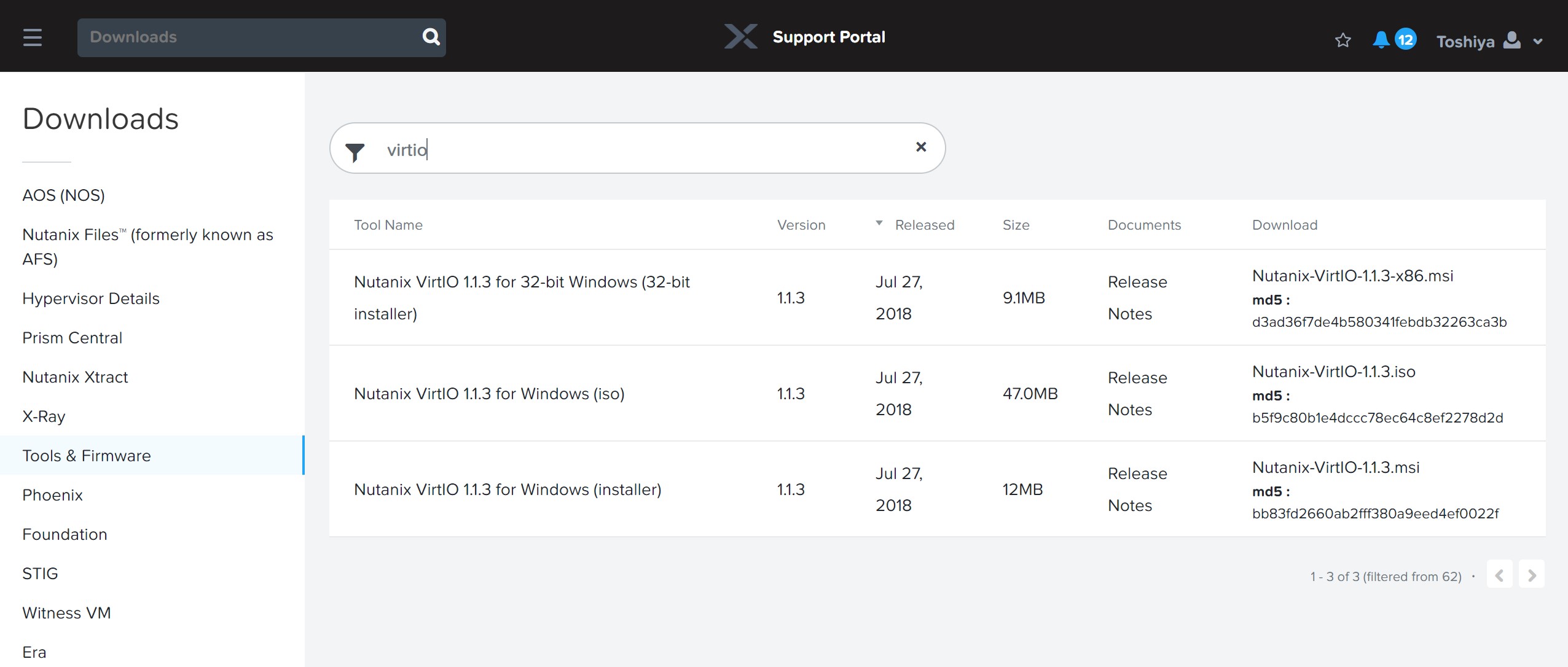Open the notifications bell

1381,40
